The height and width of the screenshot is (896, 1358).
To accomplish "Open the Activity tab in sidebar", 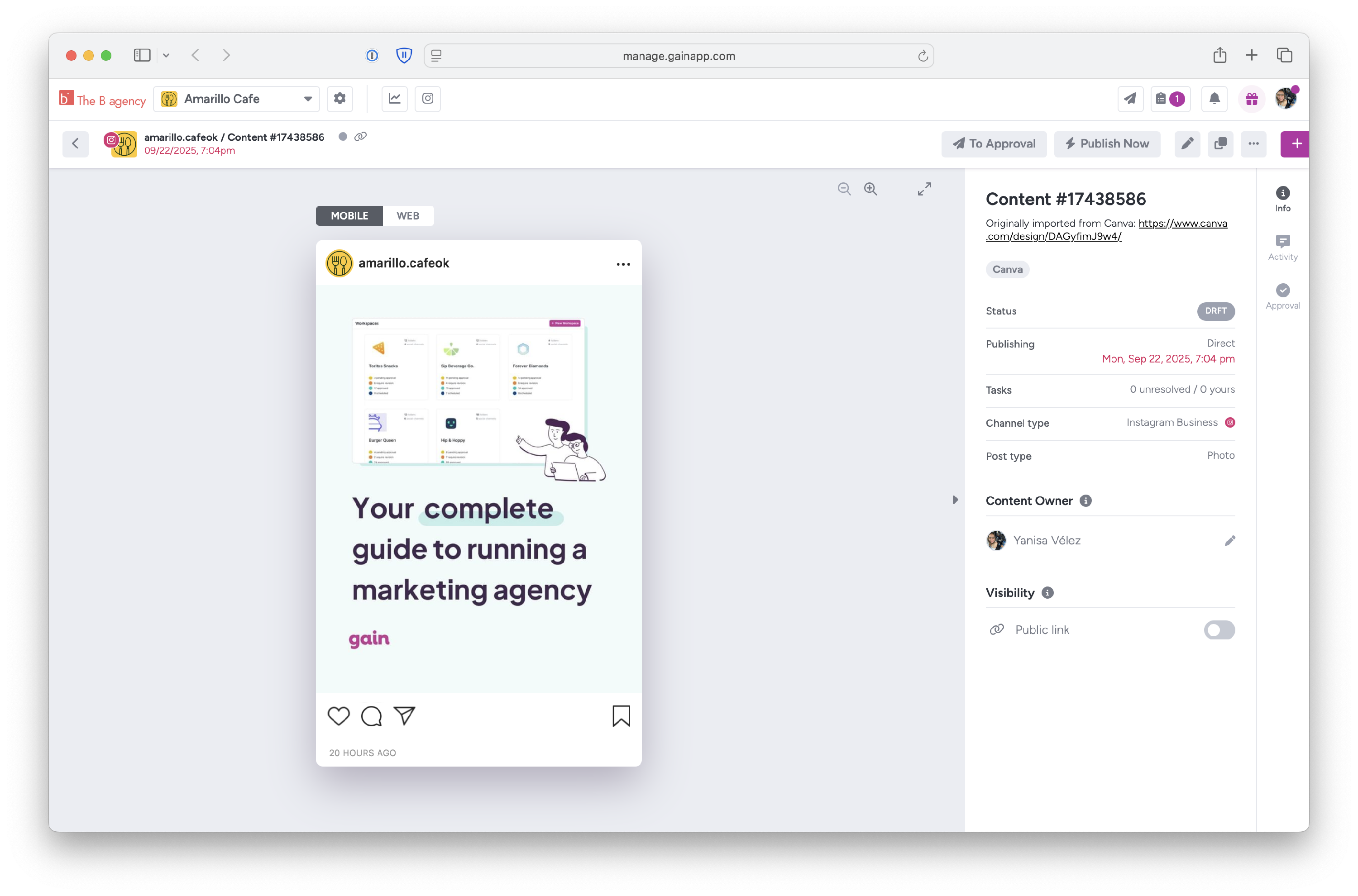I will [1282, 248].
